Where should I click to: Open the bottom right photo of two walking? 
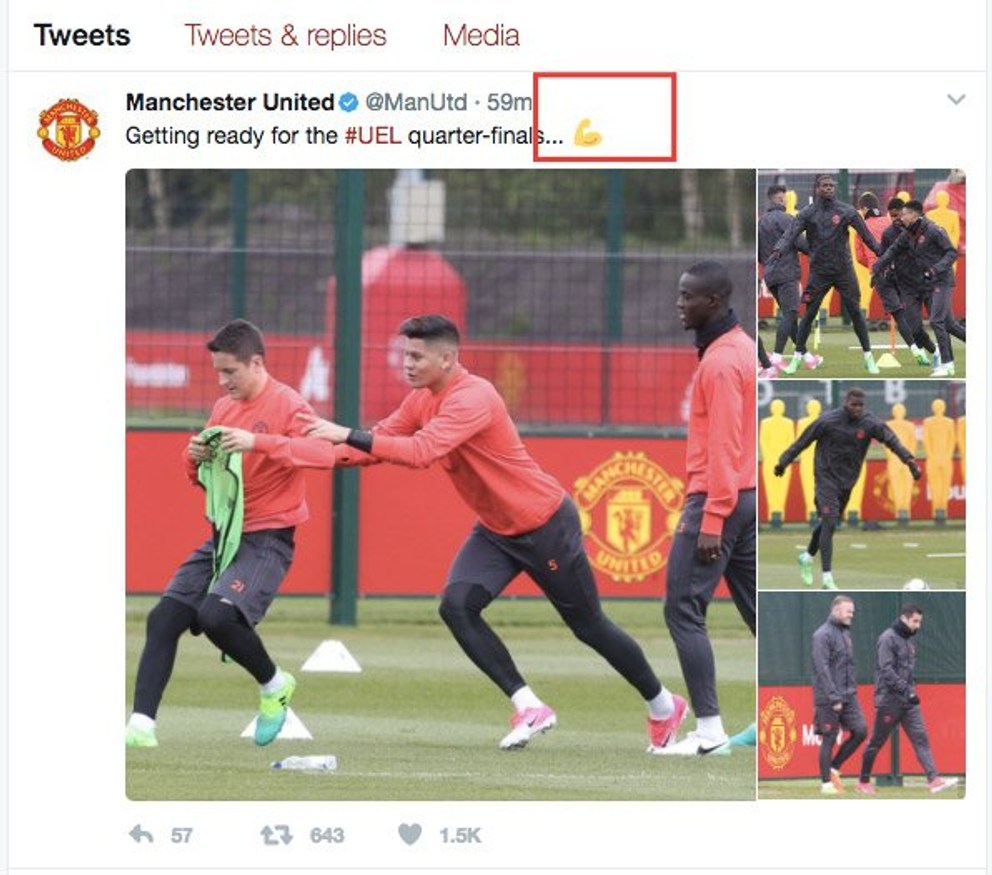point(862,695)
